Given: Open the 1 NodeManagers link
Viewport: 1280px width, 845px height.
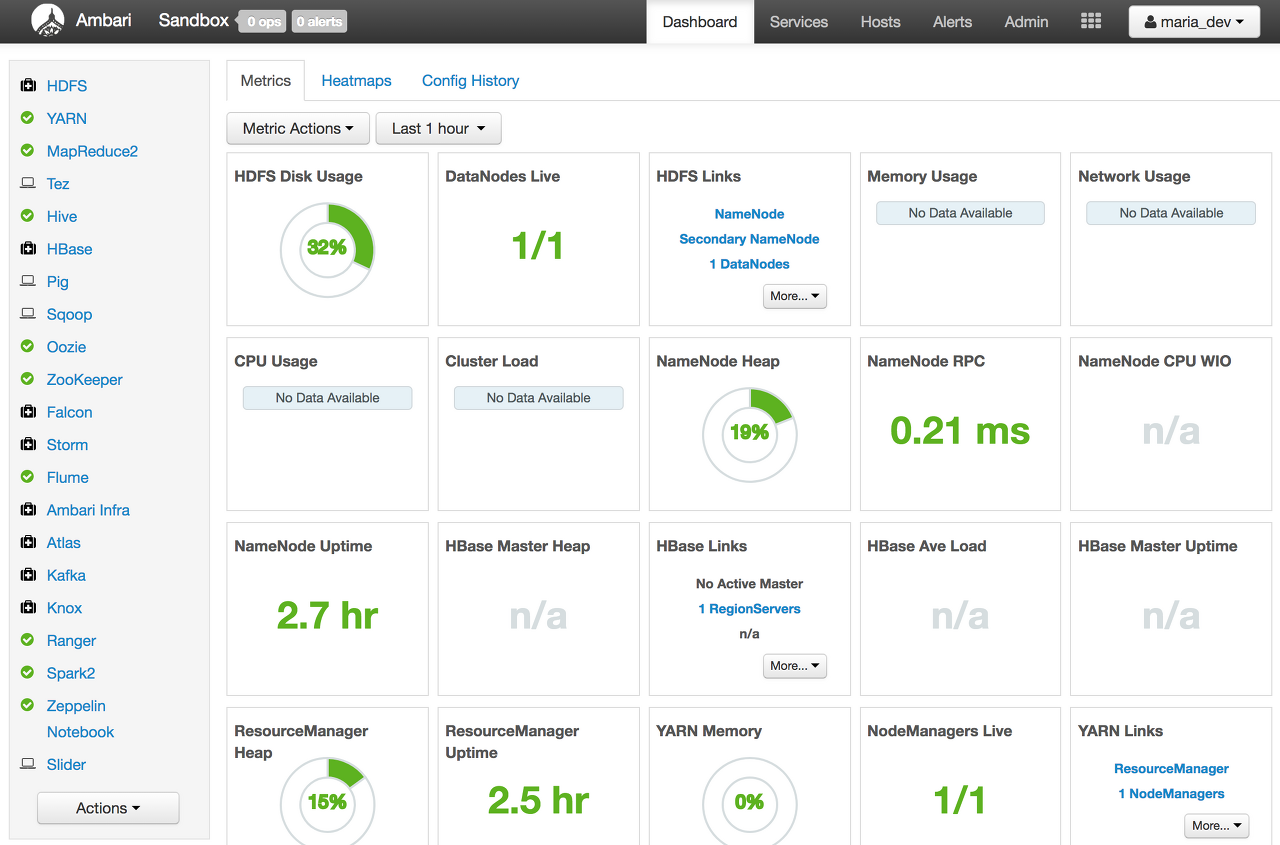Looking at the screenshot, I should [1171, 794].
